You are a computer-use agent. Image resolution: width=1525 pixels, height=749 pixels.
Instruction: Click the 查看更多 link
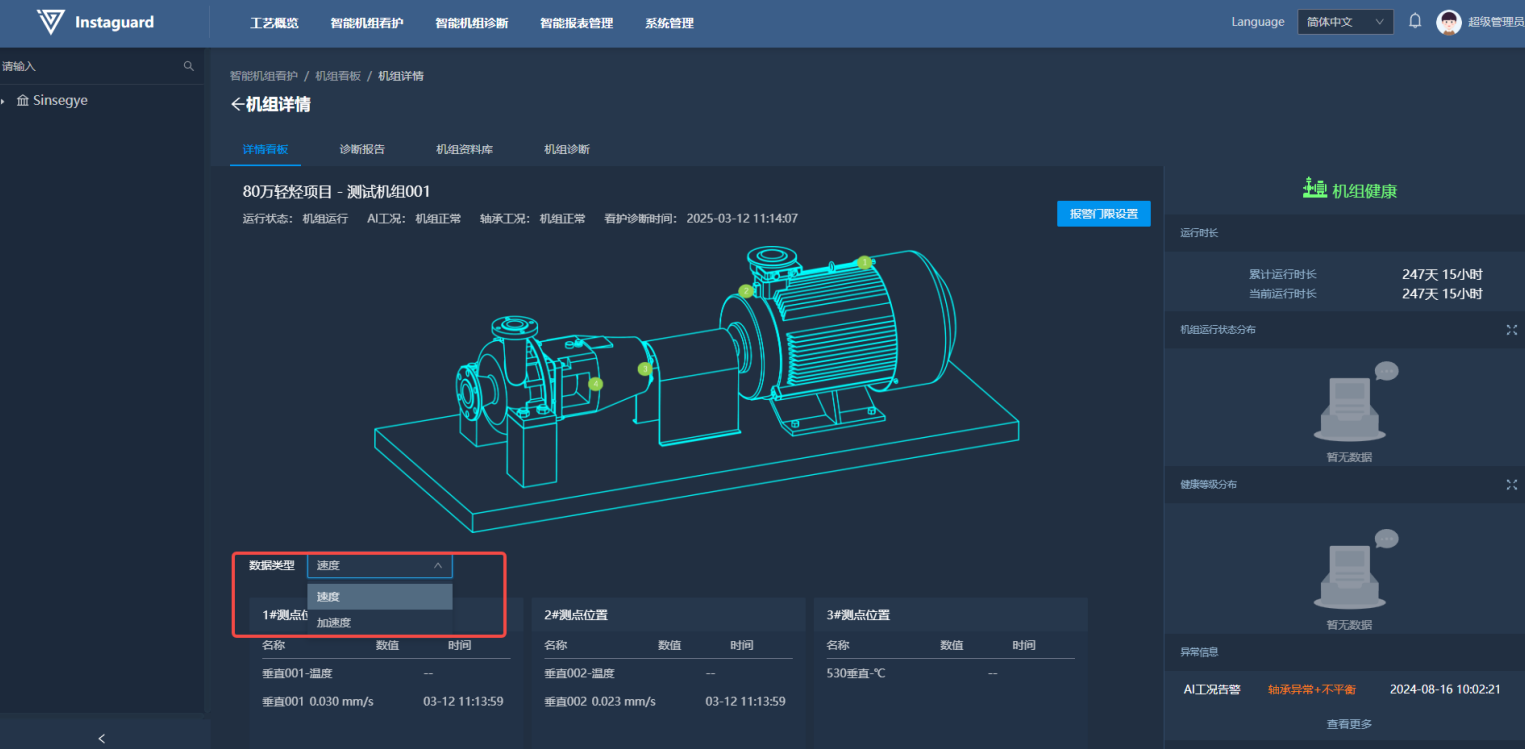click(x=1349, y=724)
